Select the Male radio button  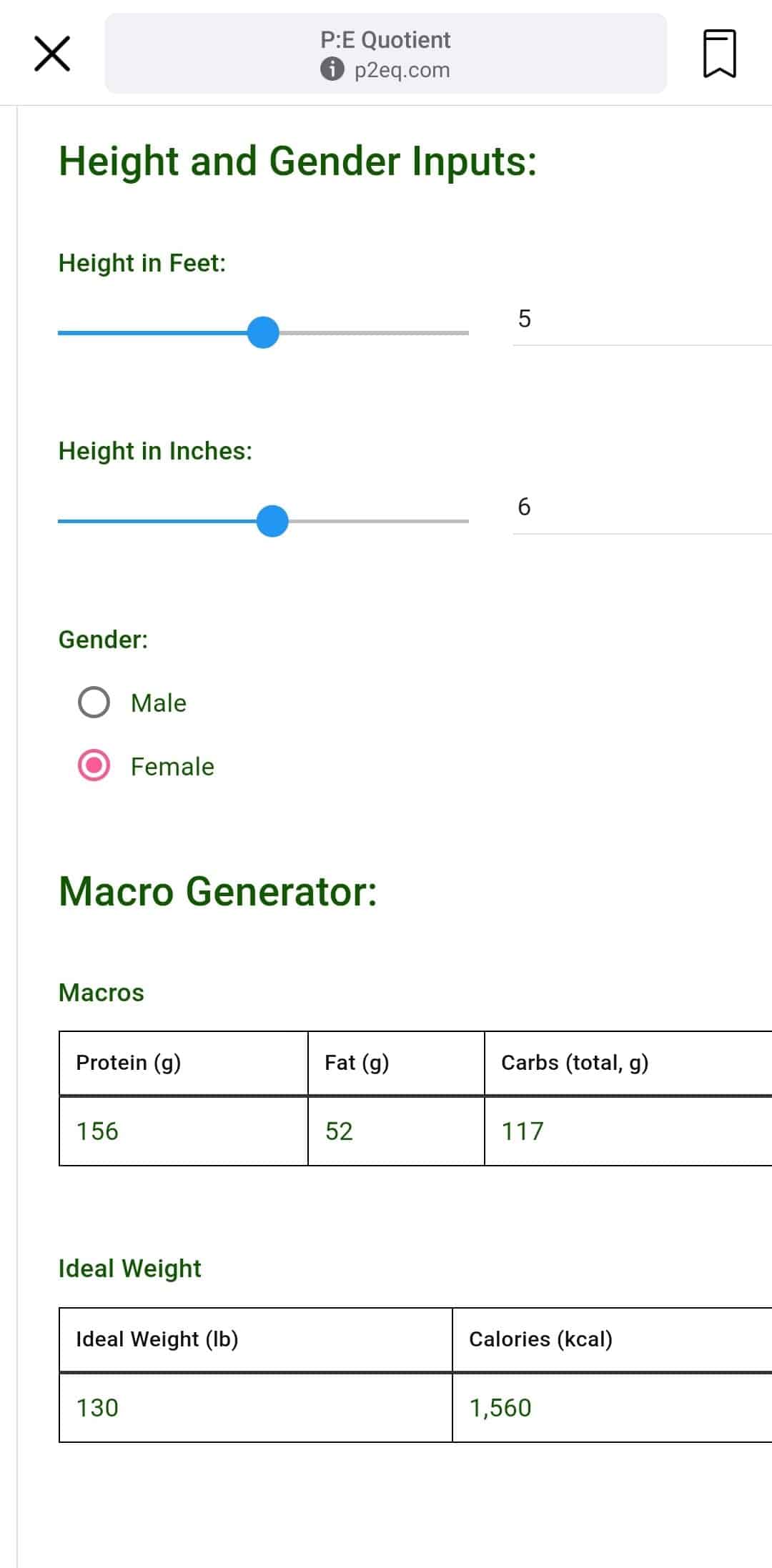94,703
